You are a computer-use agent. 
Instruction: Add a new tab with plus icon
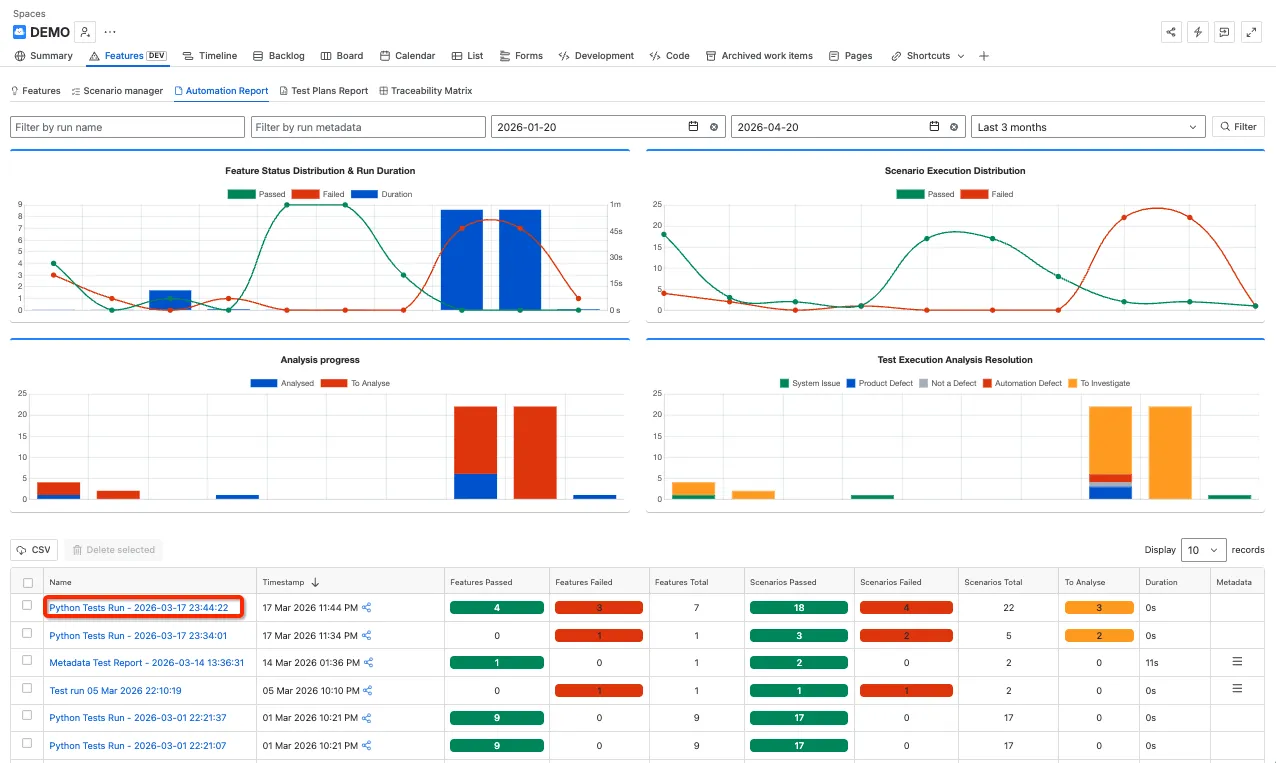coord(984,56)
